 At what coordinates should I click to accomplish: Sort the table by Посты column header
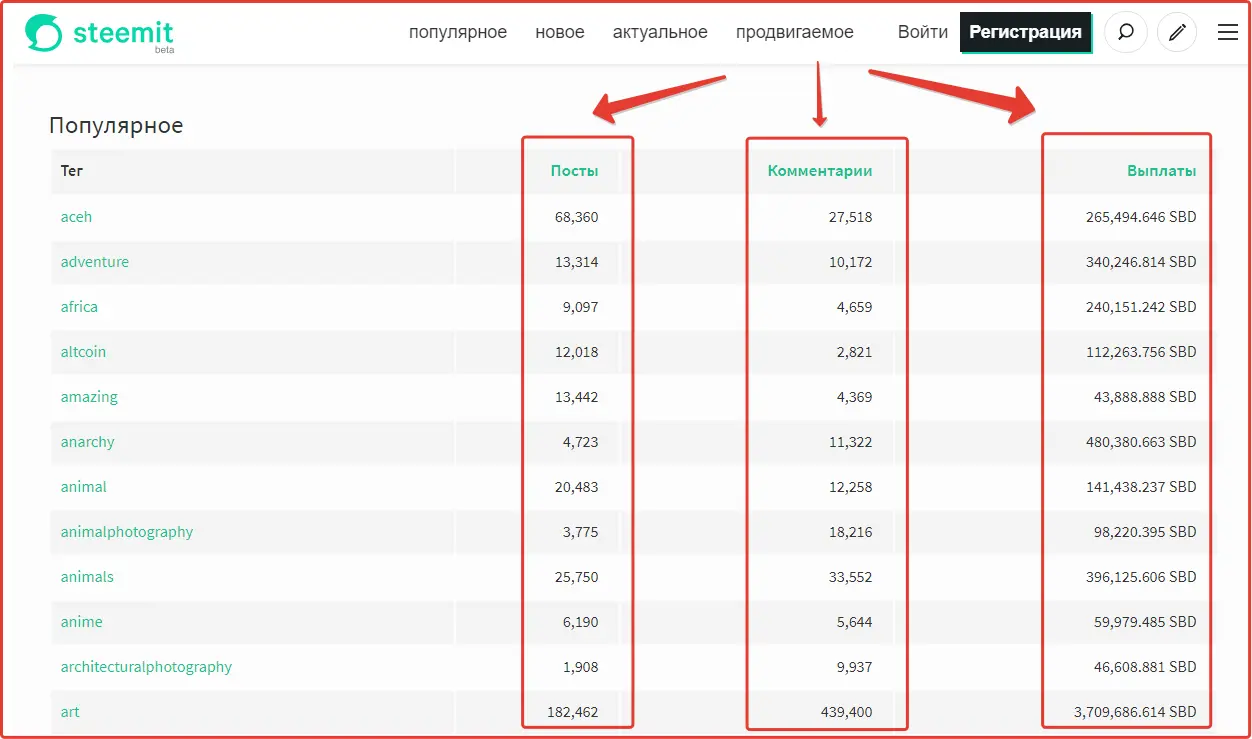click(x=574, y=171)
